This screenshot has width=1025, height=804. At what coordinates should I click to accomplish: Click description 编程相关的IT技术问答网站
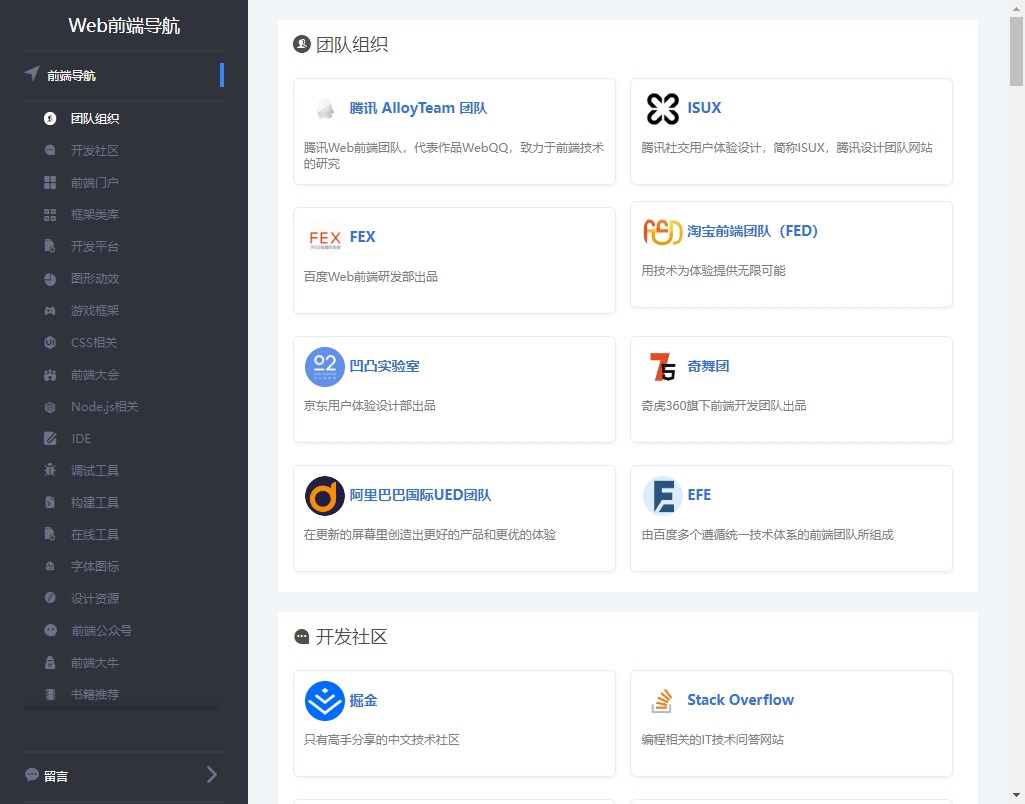713,739
